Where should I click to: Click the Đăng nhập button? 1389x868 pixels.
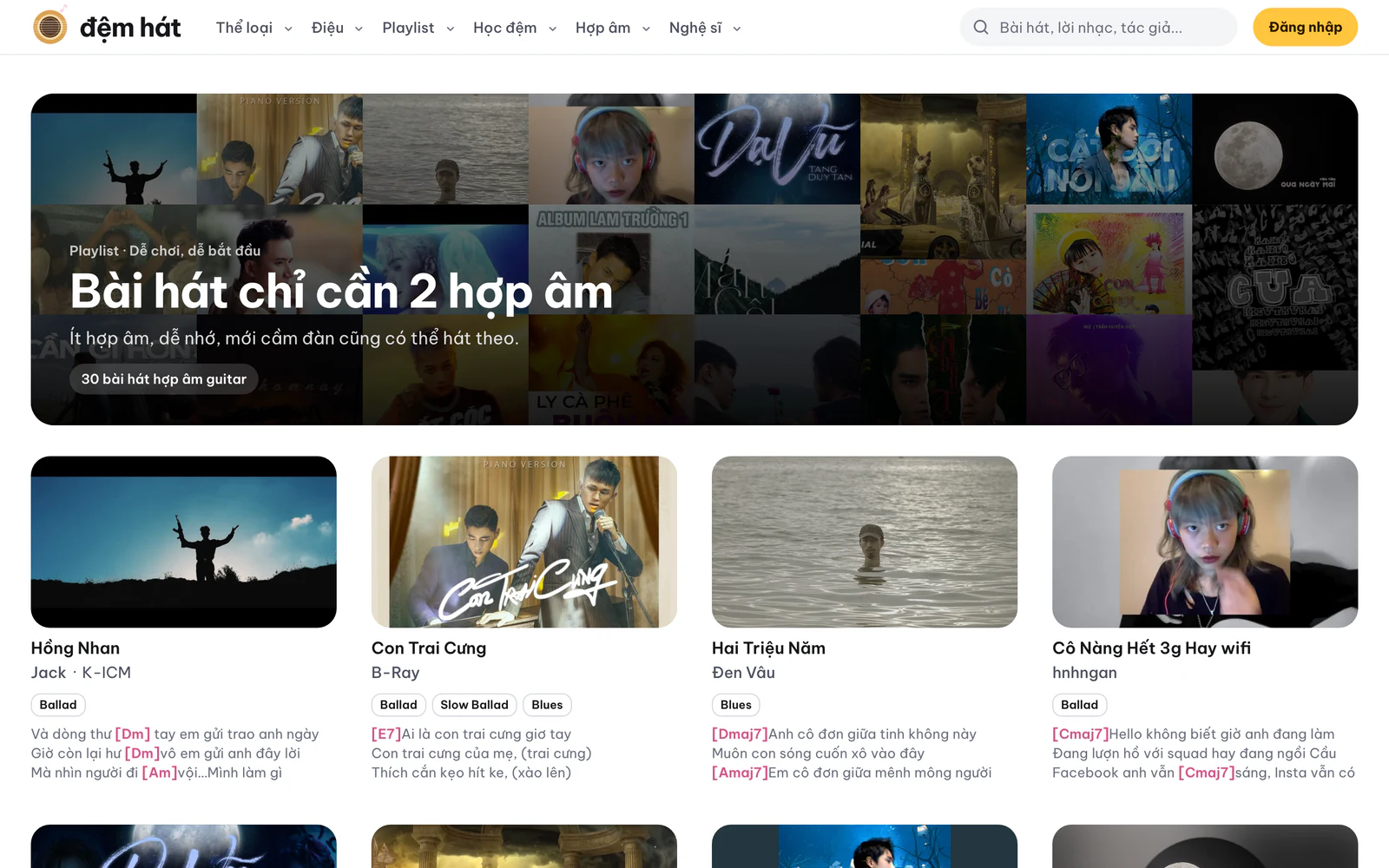click(1305, 27)
